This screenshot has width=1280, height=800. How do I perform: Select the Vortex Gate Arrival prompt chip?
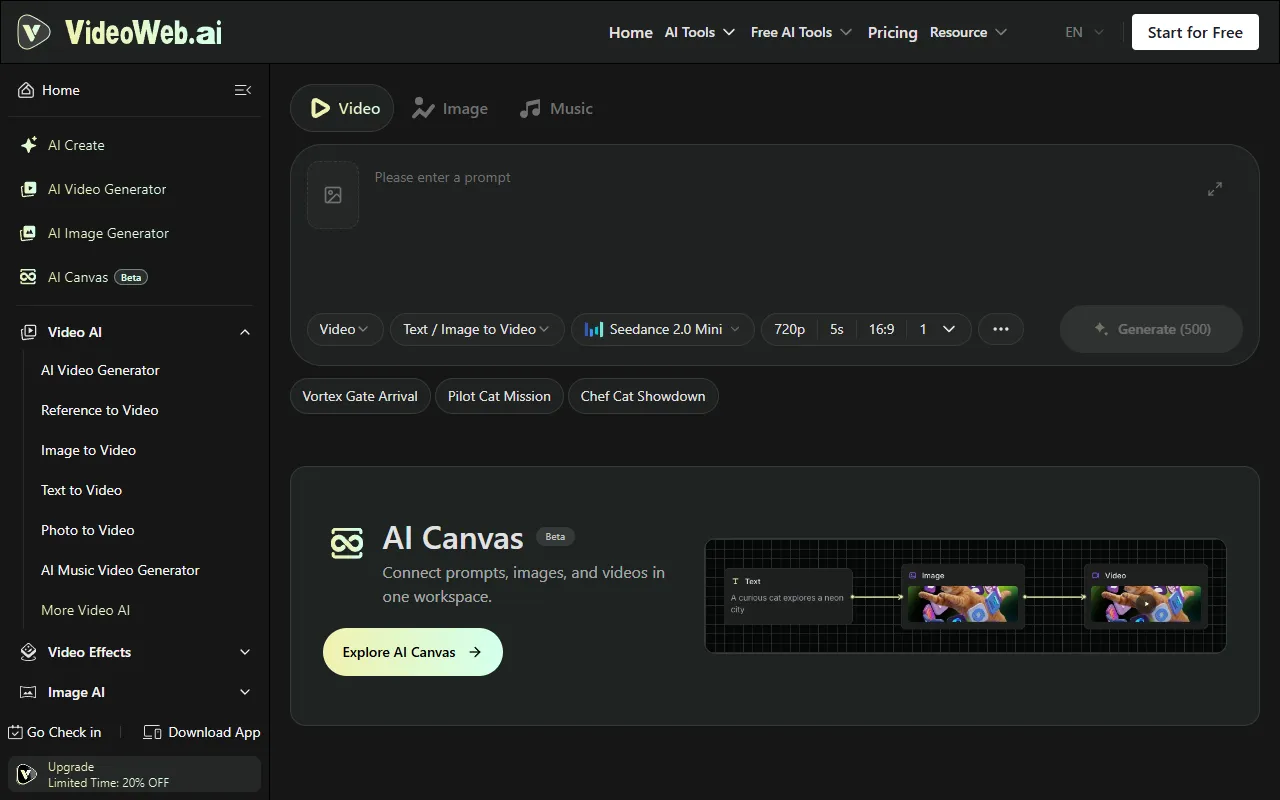360,396
